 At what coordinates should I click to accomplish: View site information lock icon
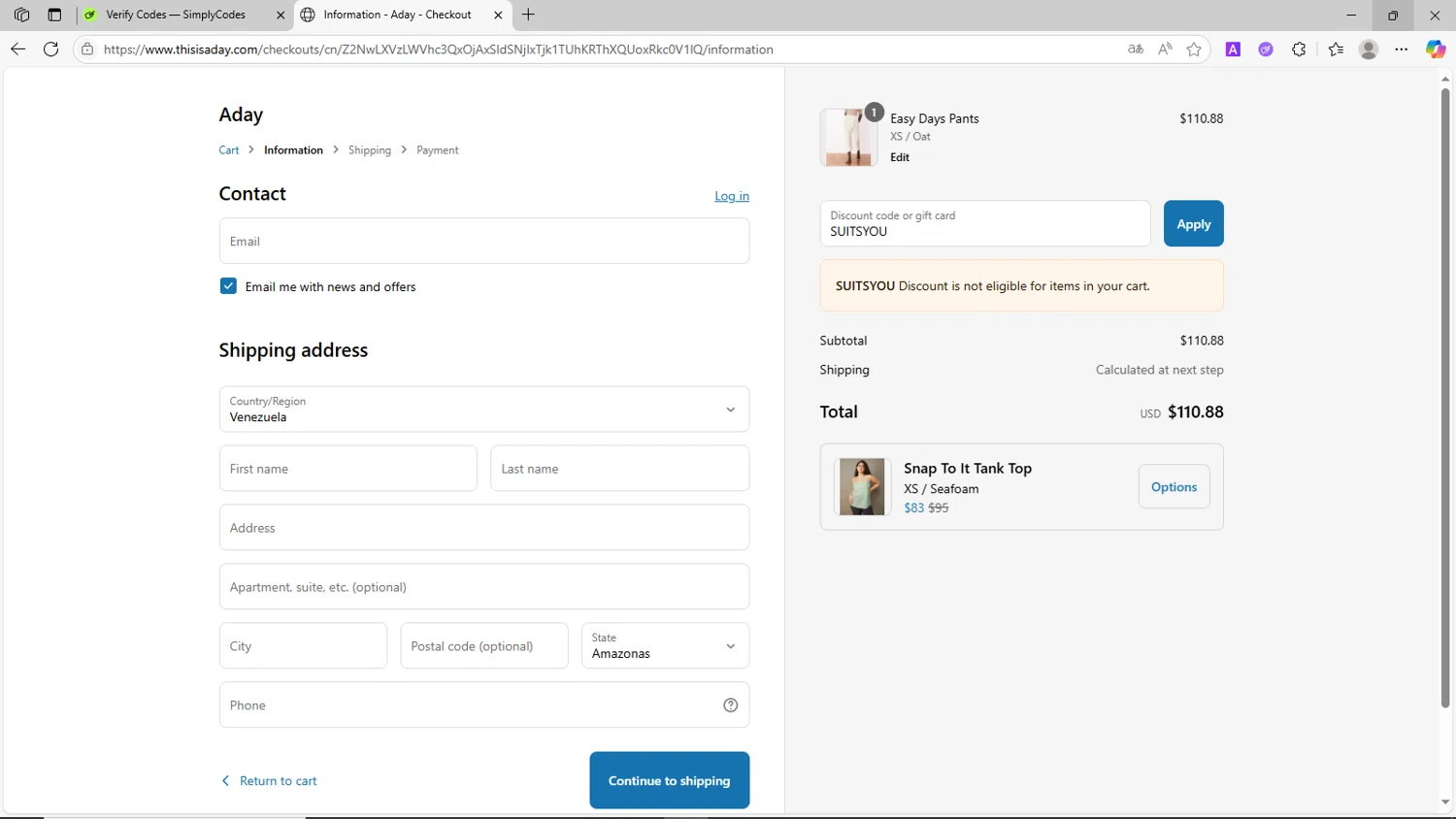tap(87, 49)
